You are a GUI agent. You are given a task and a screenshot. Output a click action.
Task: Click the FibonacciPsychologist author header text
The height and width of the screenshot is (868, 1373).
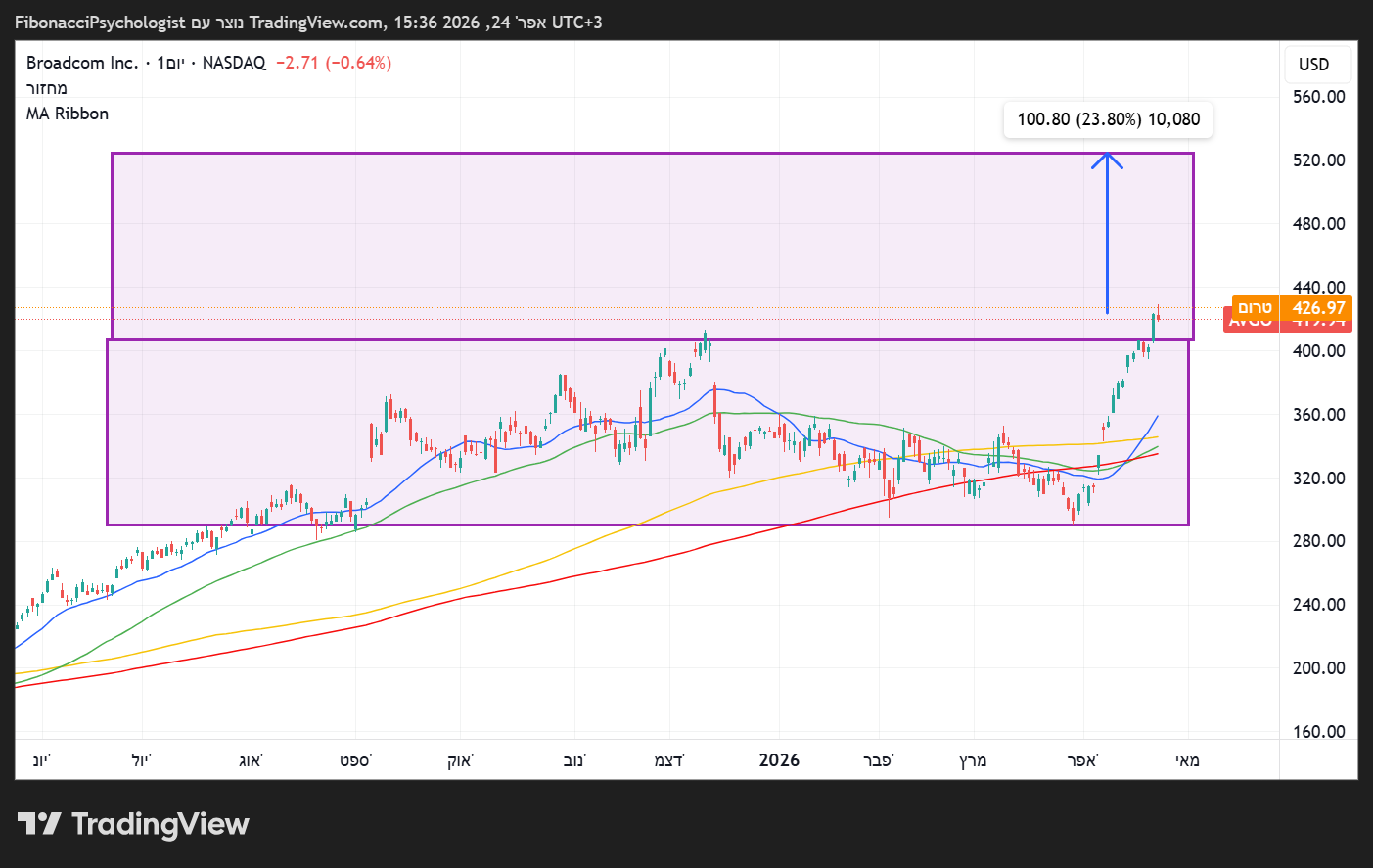[100, 23]
